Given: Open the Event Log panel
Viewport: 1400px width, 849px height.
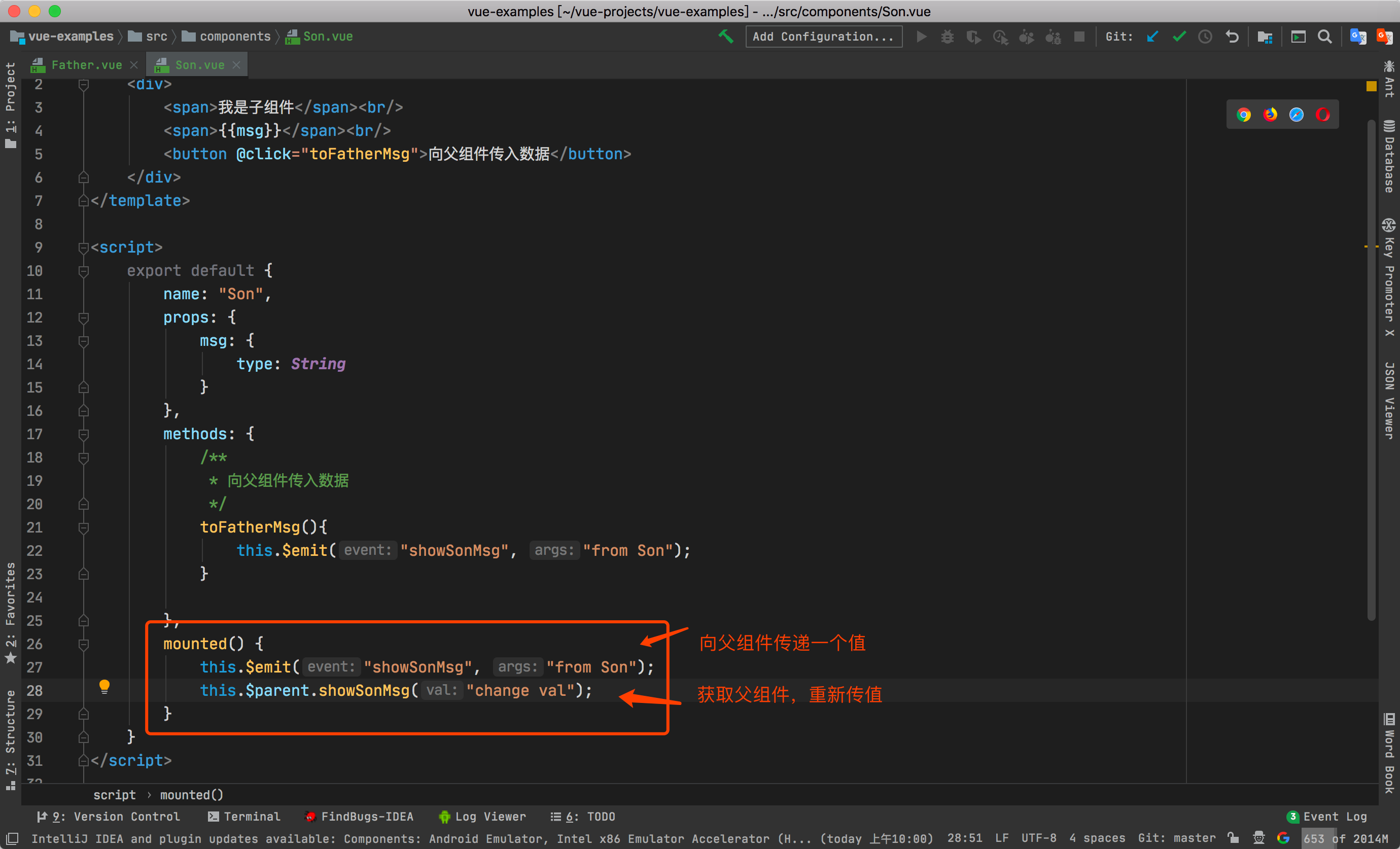Looking at the screenshot, I should coord(1327,817).
